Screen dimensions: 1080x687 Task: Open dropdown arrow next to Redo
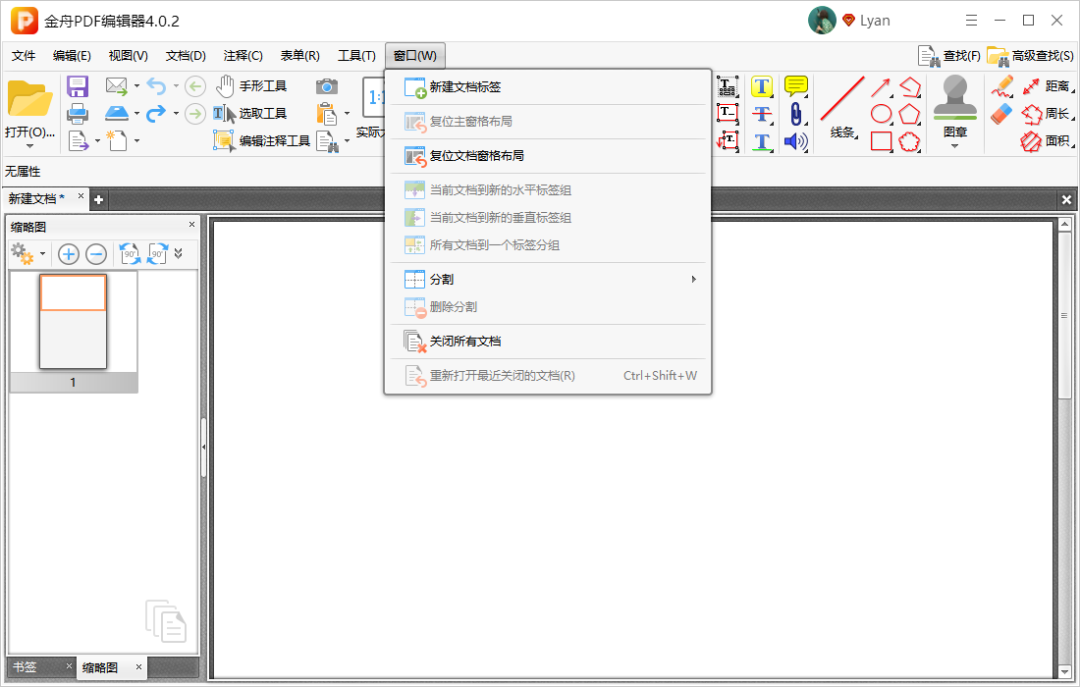point(176,113)
